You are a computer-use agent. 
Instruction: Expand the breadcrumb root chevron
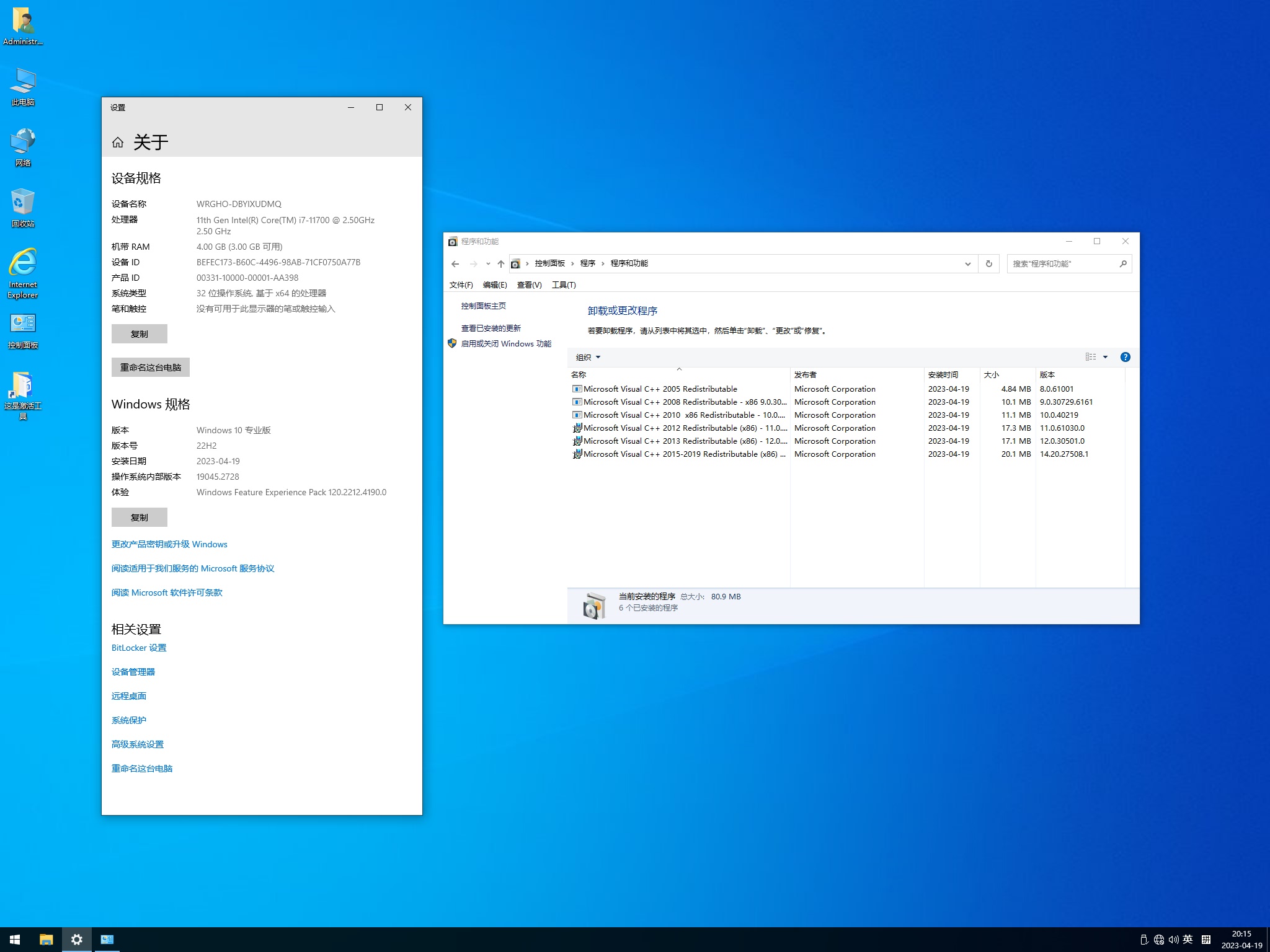(x=527, y=263)
